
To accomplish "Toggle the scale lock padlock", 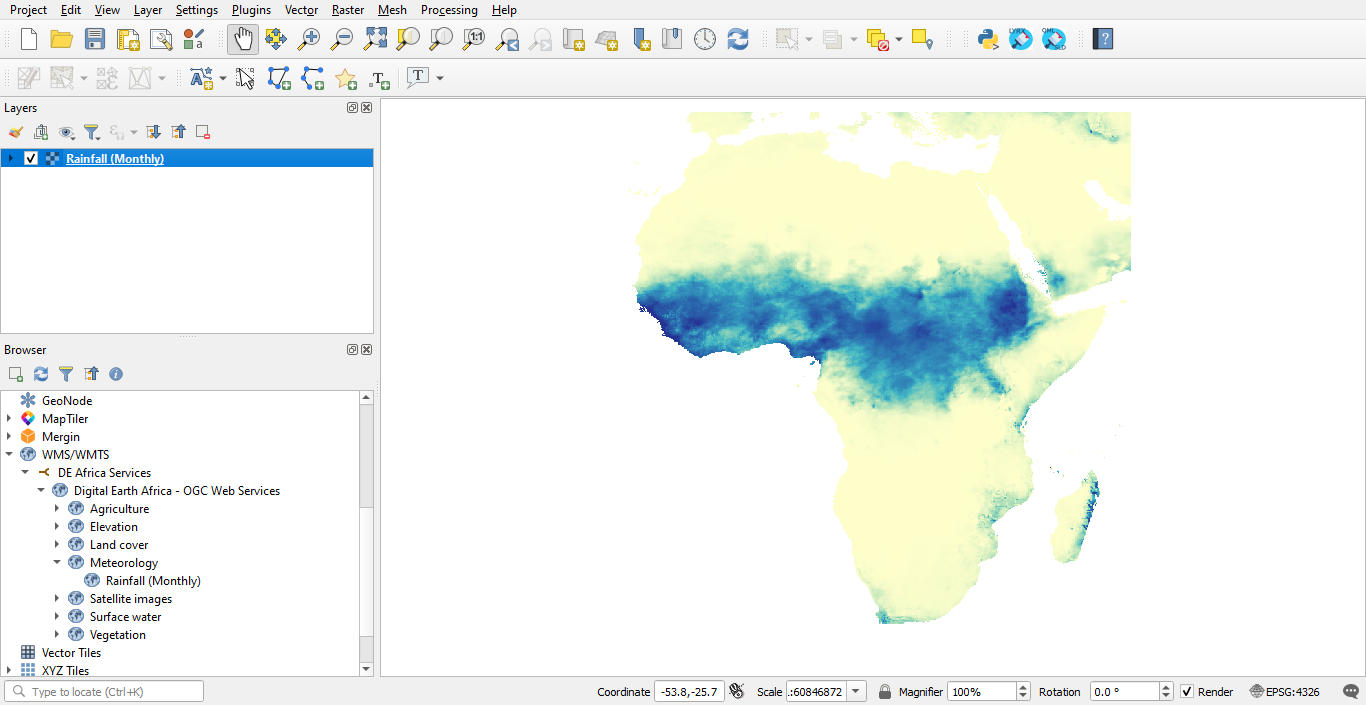I will coord(886,691).
